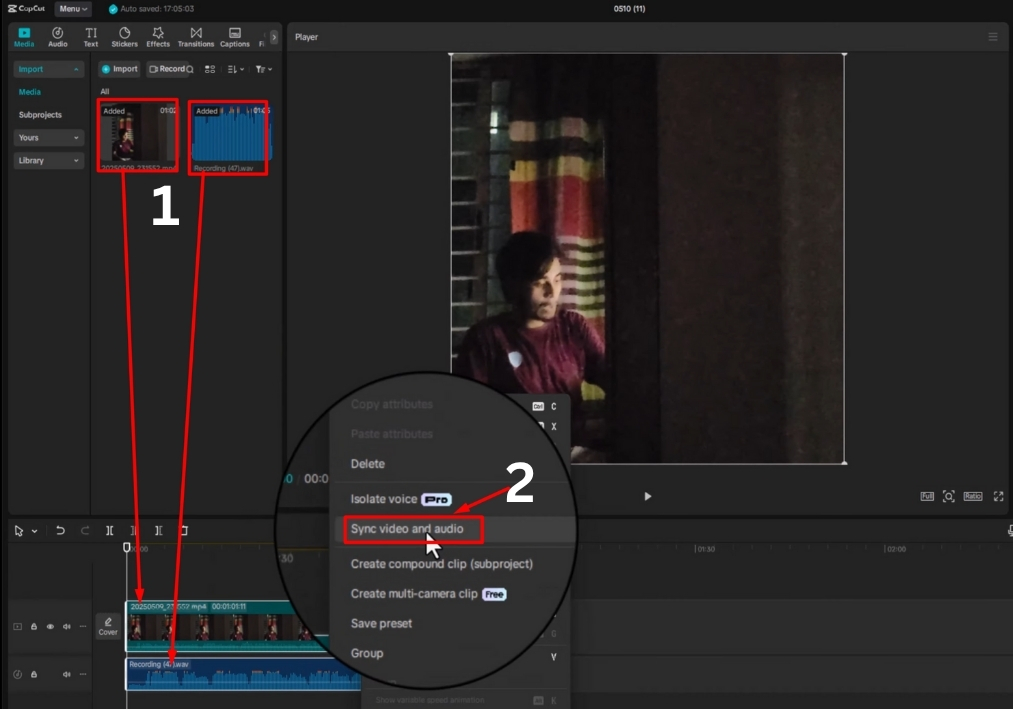The height and width of the screenshot is (709, 1013).
Task: Play the preview in Player
Action: point(647,496)
